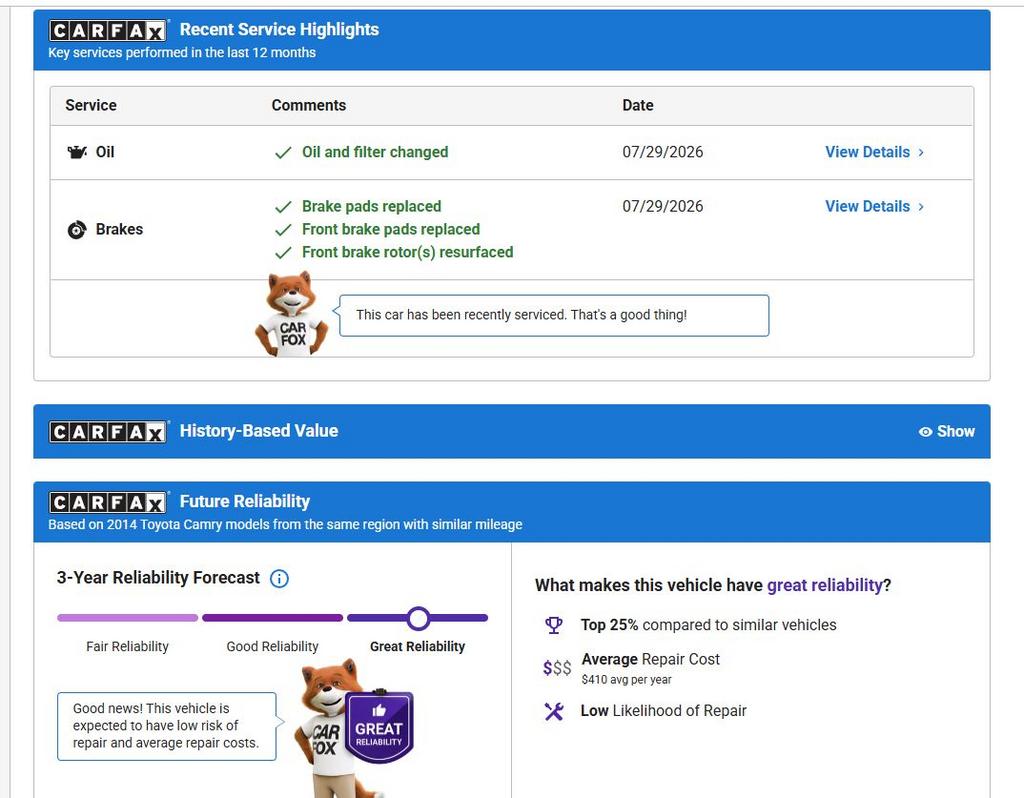Click the brake disc icon in Brakes row

click(77, 230)
